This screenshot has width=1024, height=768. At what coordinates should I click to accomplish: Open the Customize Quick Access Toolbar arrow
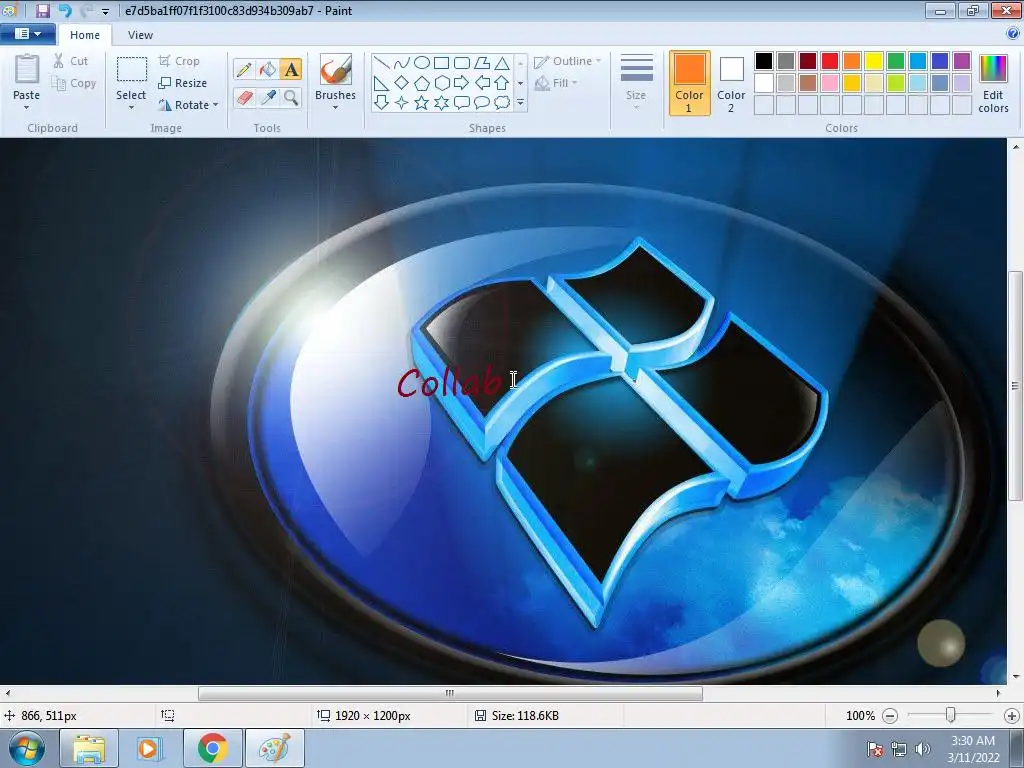tap(105, 11)
